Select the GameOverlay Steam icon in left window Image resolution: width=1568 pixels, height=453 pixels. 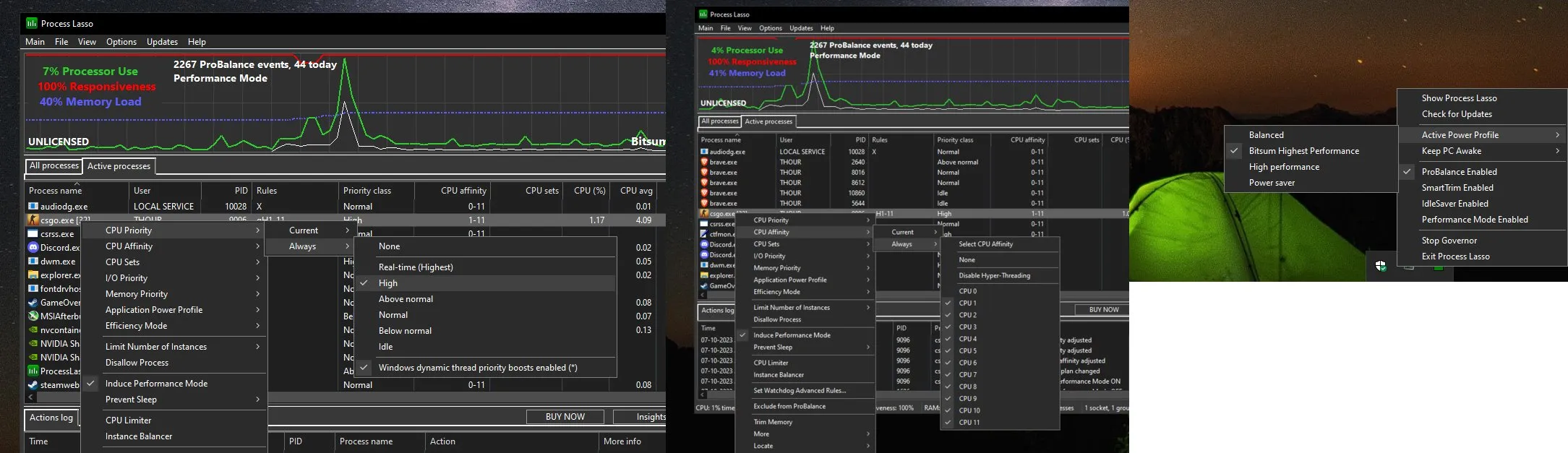point(33,302)
